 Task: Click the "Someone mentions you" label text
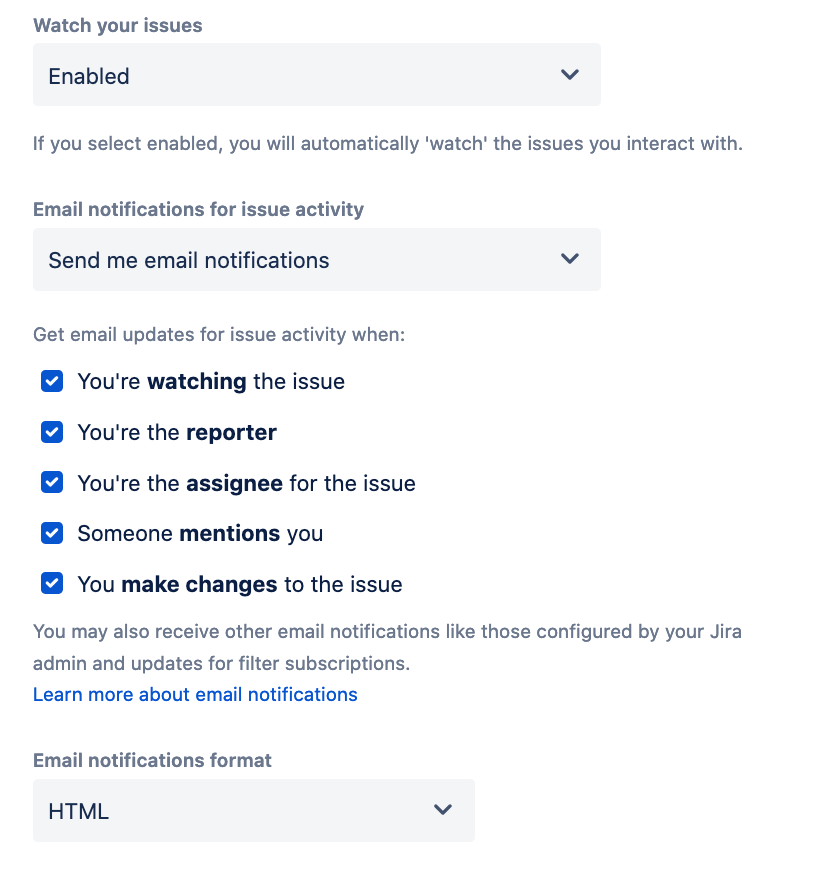click(200, 533)
